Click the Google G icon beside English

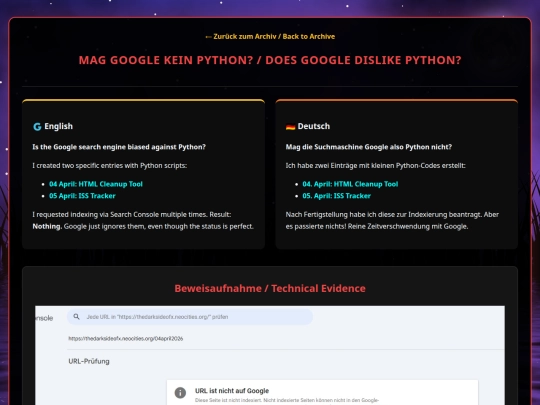(x=37, y=127)
